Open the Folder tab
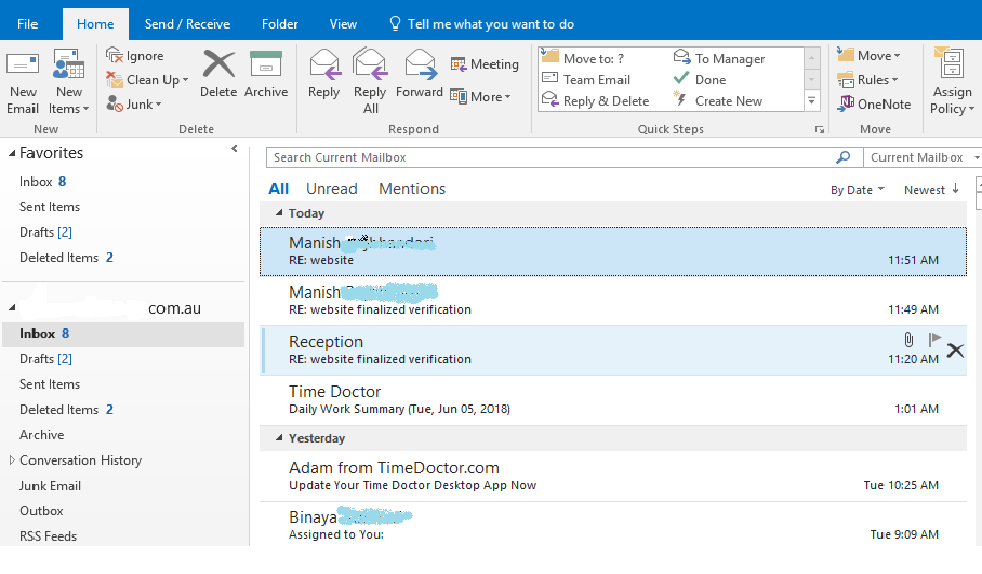This screenshot has width=982, height=574. point(279,24)
